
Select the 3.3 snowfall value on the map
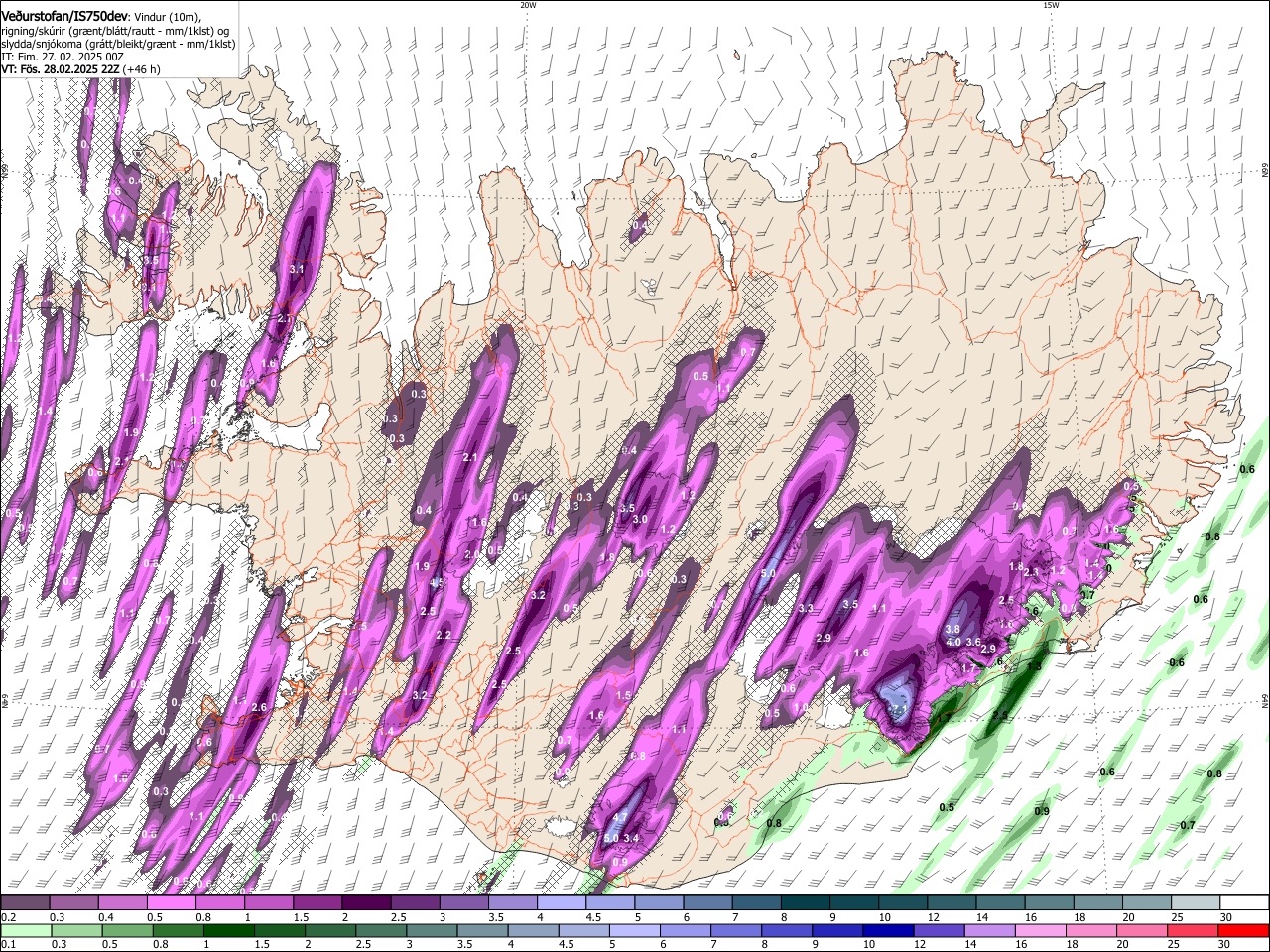coord(806,609)
